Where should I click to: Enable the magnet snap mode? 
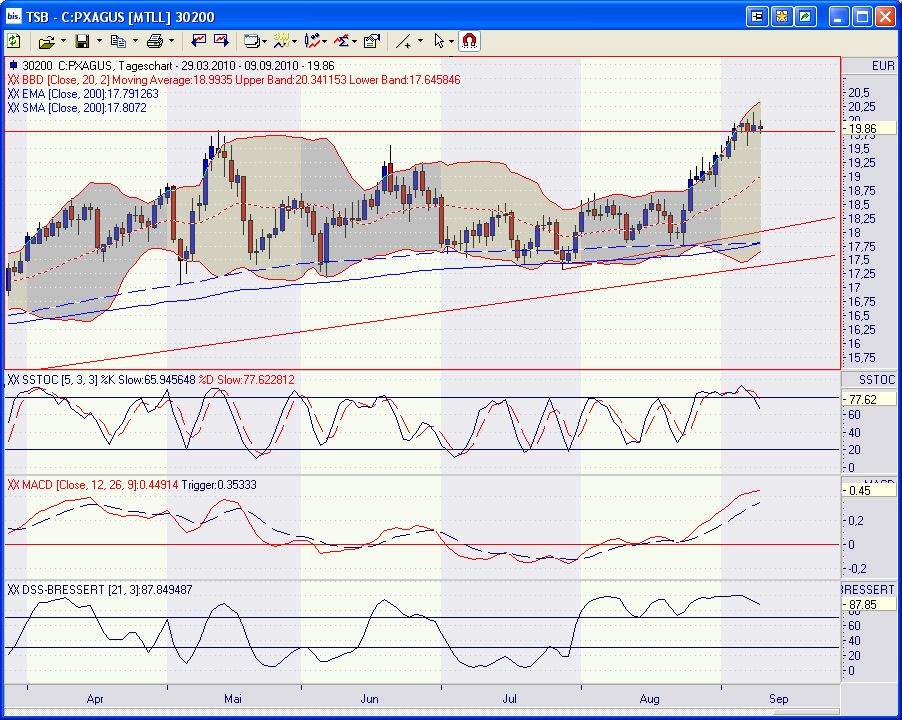(470, 41)
